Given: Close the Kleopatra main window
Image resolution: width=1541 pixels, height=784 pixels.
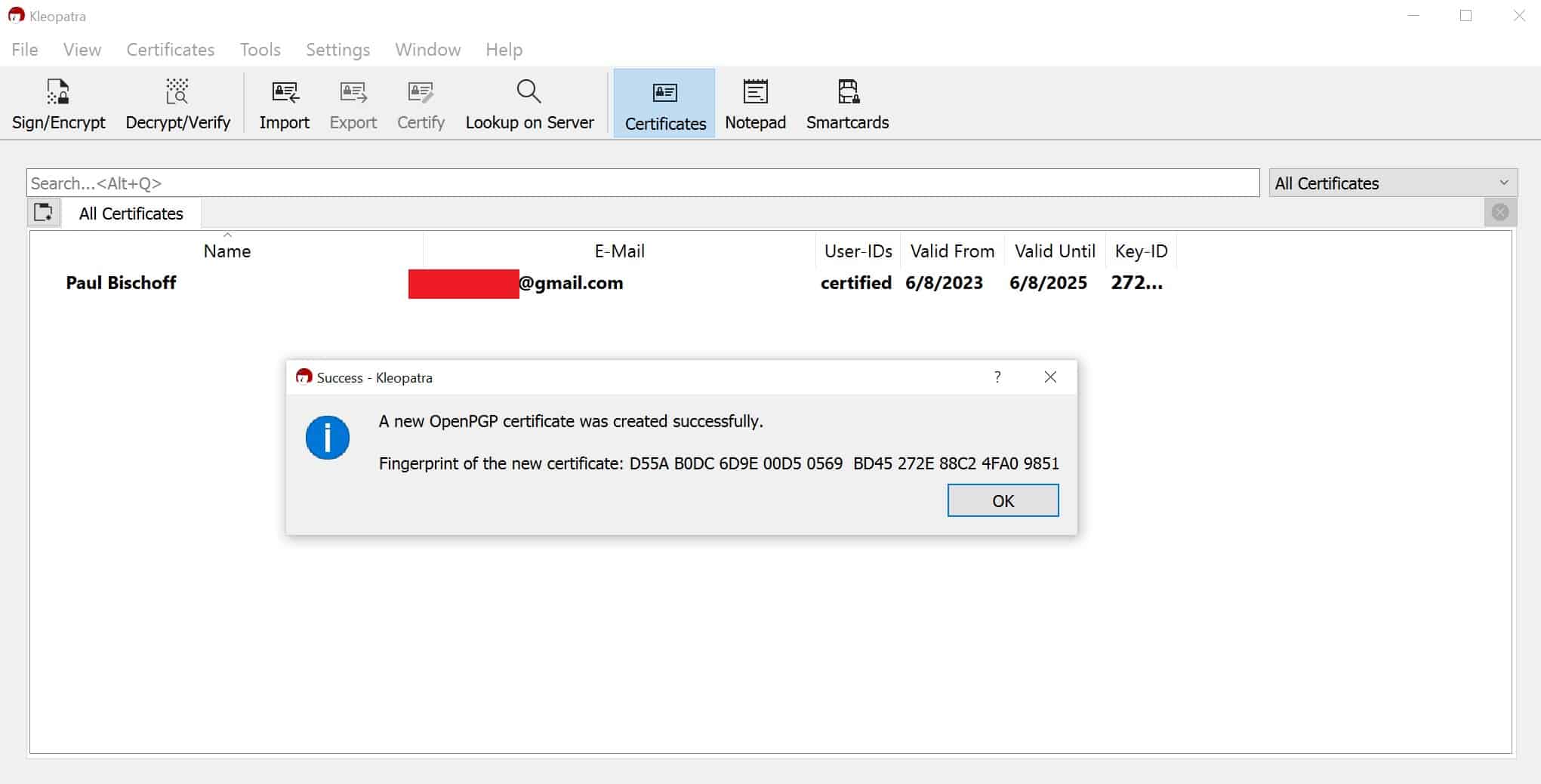Looking at the screenshot, I should click(x=1519, y=16).
